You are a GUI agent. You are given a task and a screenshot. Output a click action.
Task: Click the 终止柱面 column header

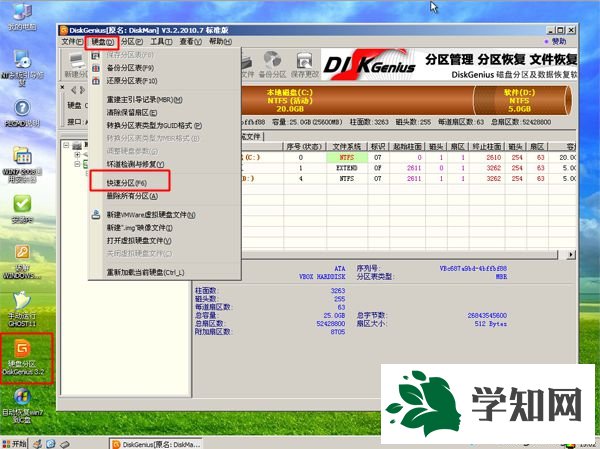(x=487, y=147)
